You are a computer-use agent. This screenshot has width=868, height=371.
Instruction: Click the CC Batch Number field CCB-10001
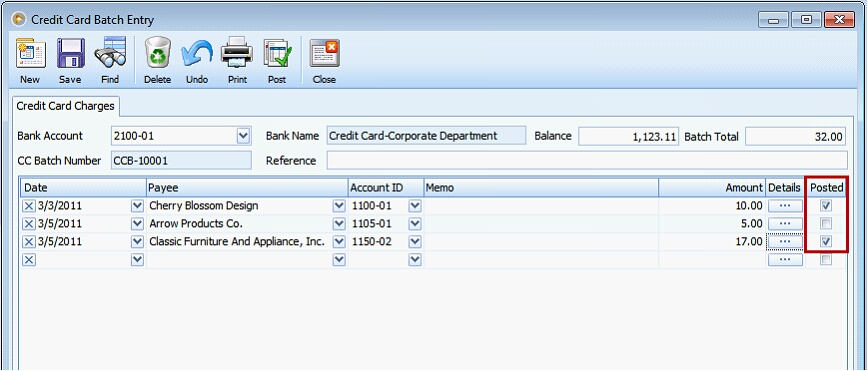(x=181, y=161)
